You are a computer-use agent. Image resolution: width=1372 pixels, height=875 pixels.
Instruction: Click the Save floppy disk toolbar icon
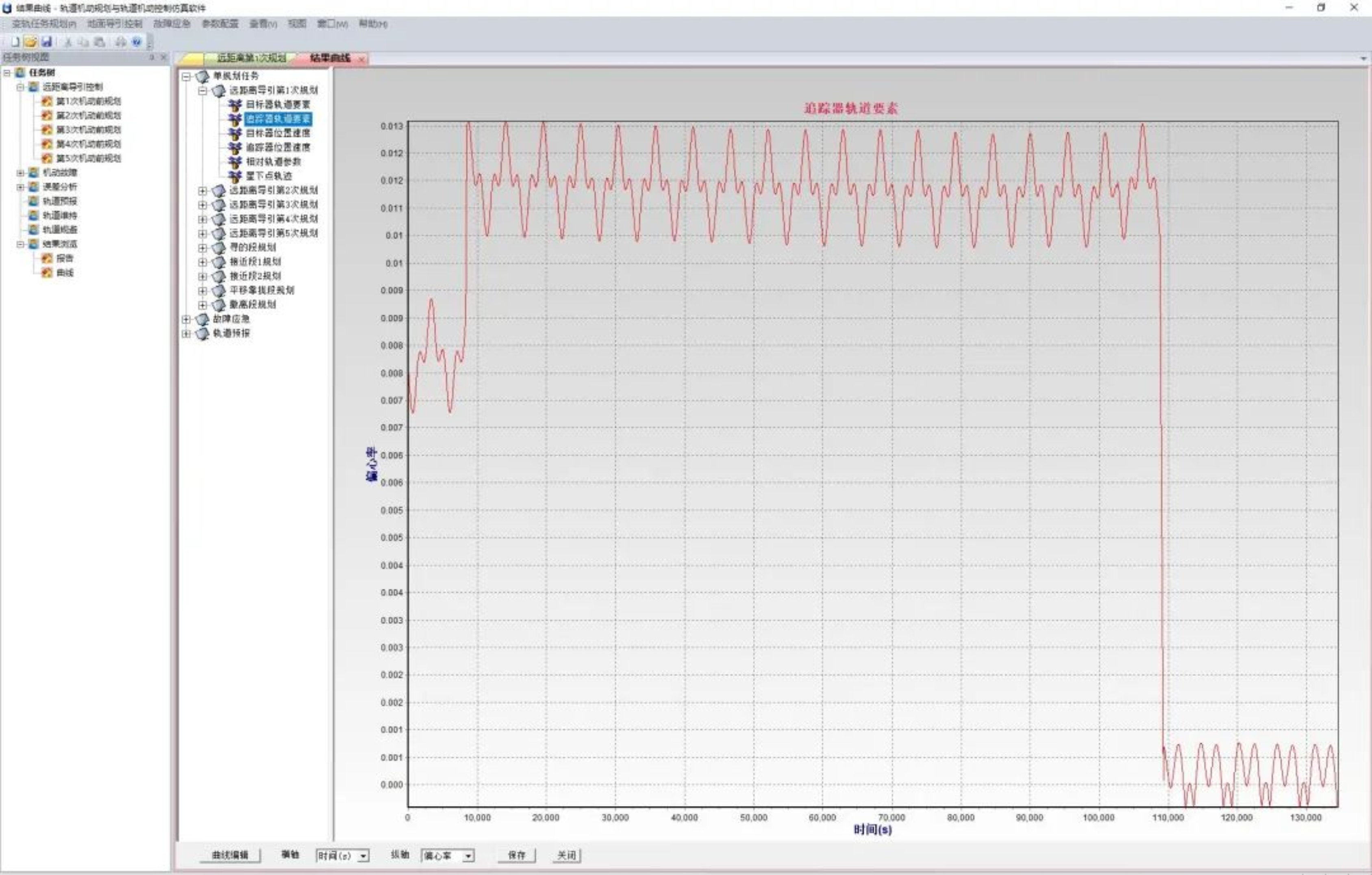tap(47, 41)
